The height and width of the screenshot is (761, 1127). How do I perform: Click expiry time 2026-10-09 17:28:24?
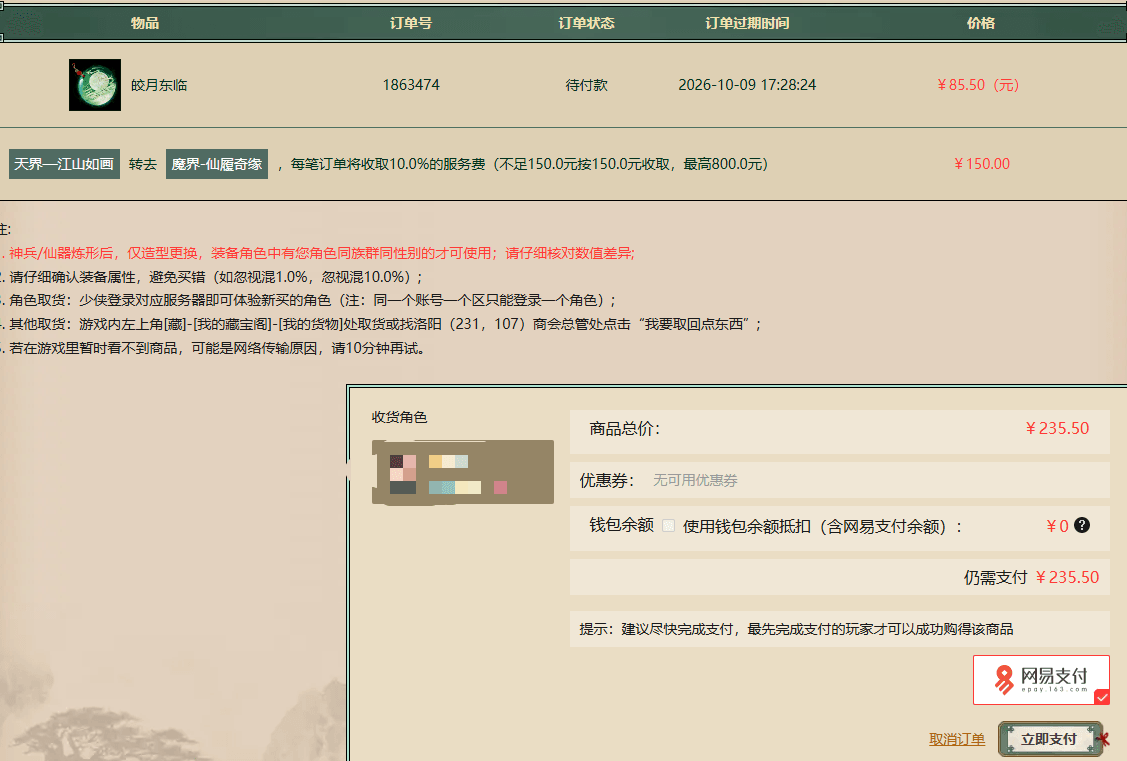[x=747, y=85]
